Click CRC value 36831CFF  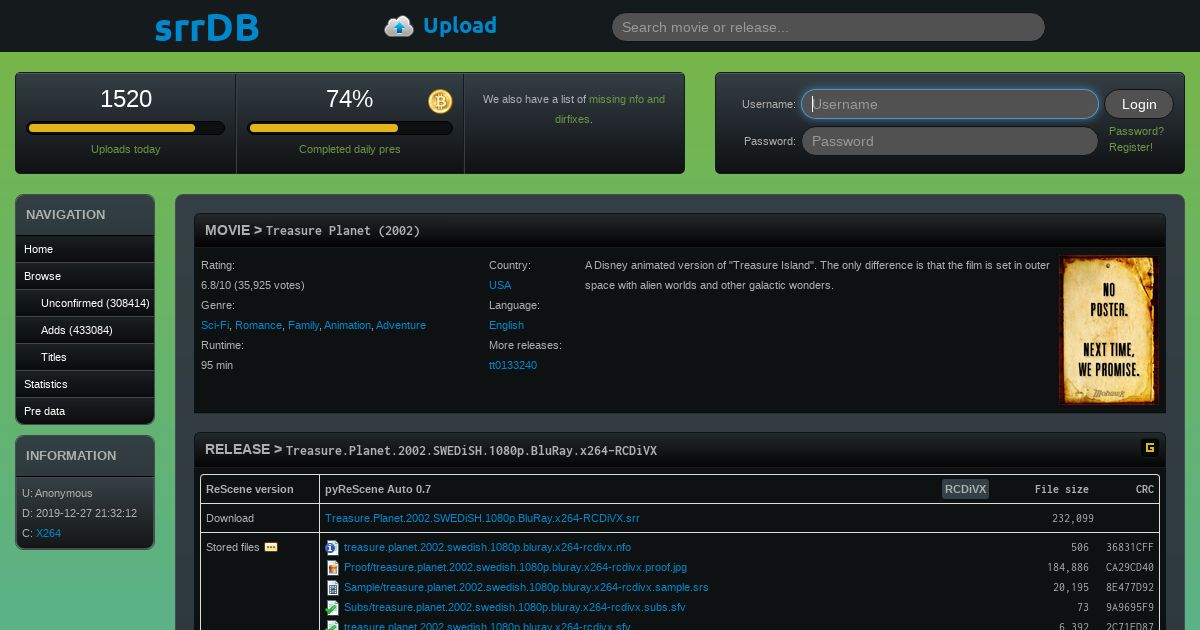point(1130,547)
